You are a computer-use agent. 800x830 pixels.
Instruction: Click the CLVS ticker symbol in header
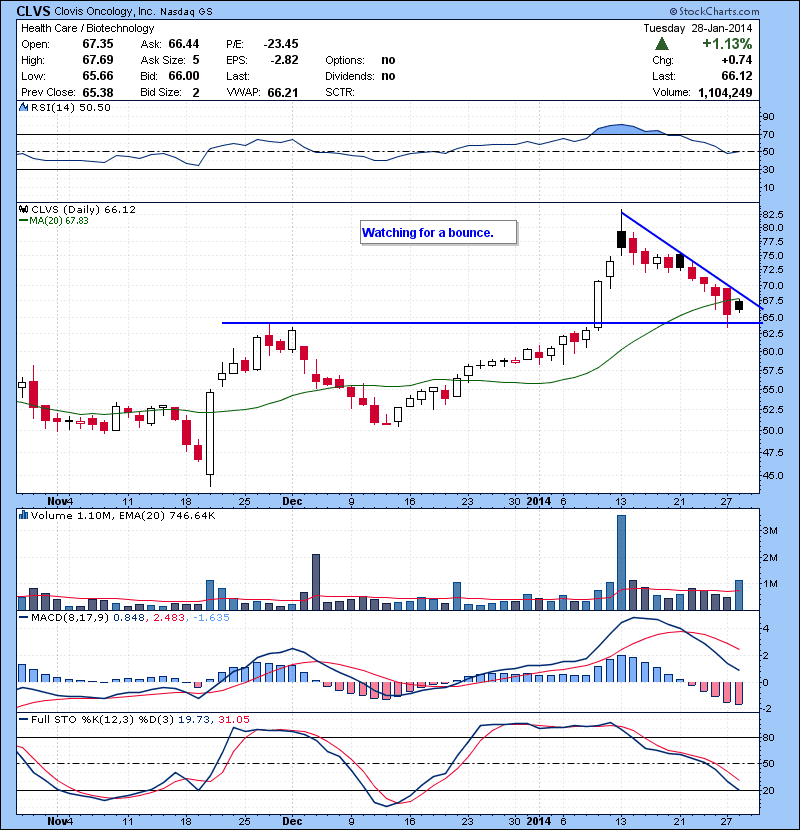coord(33,11)
